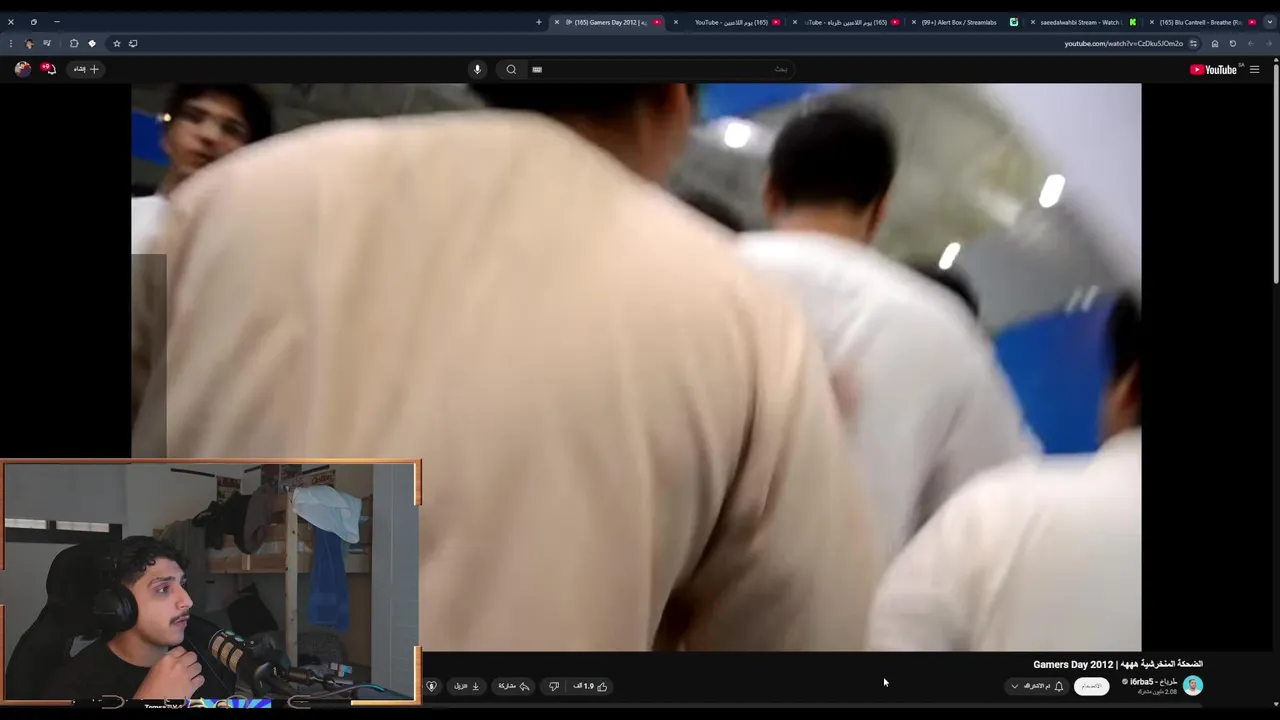The width and height of the screenshot is (1280, 720).
Task: Open a new browser tab
Action: [x=538, y=22]
